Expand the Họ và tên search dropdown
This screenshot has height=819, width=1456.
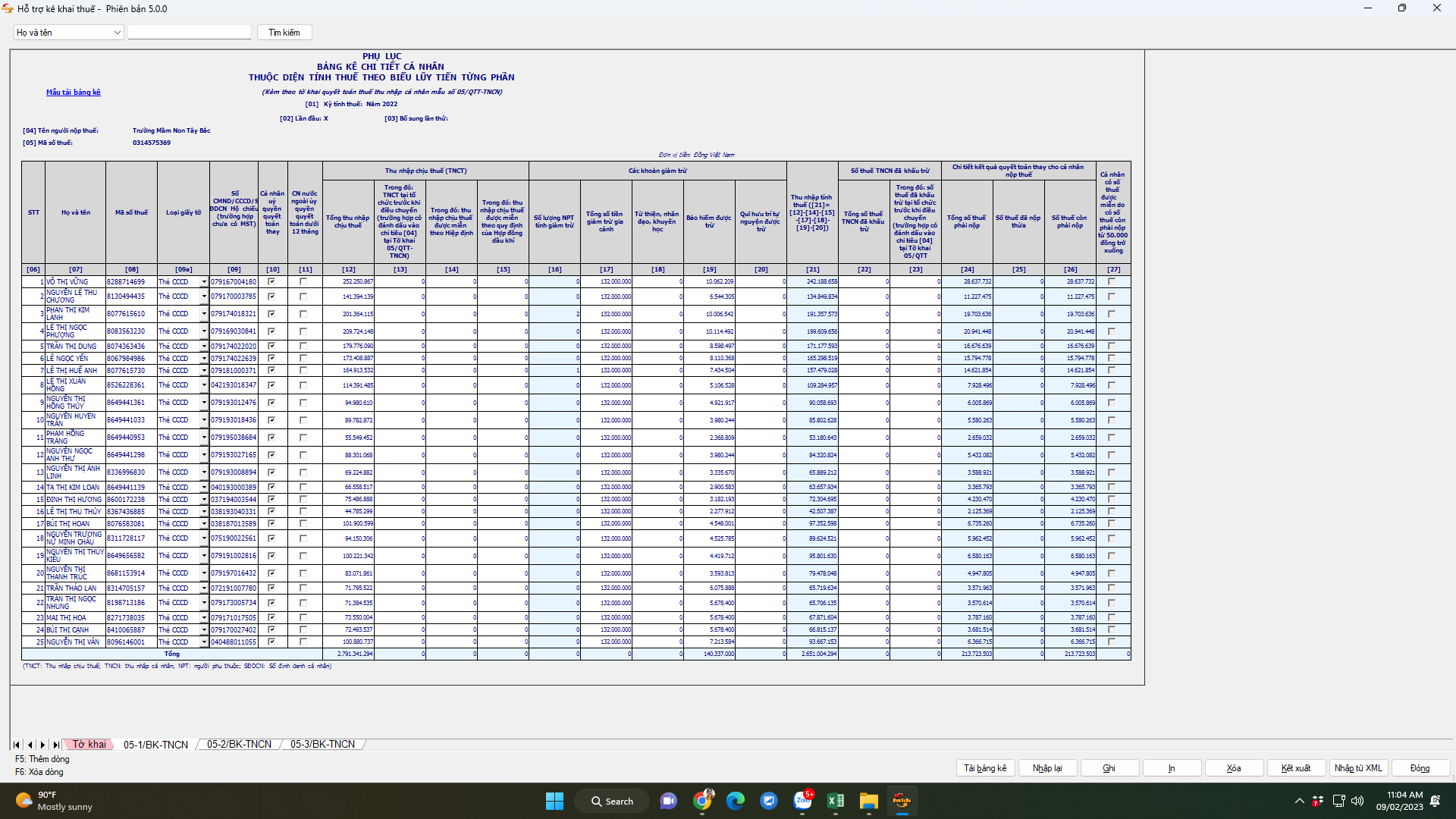(x=117, y=33)
